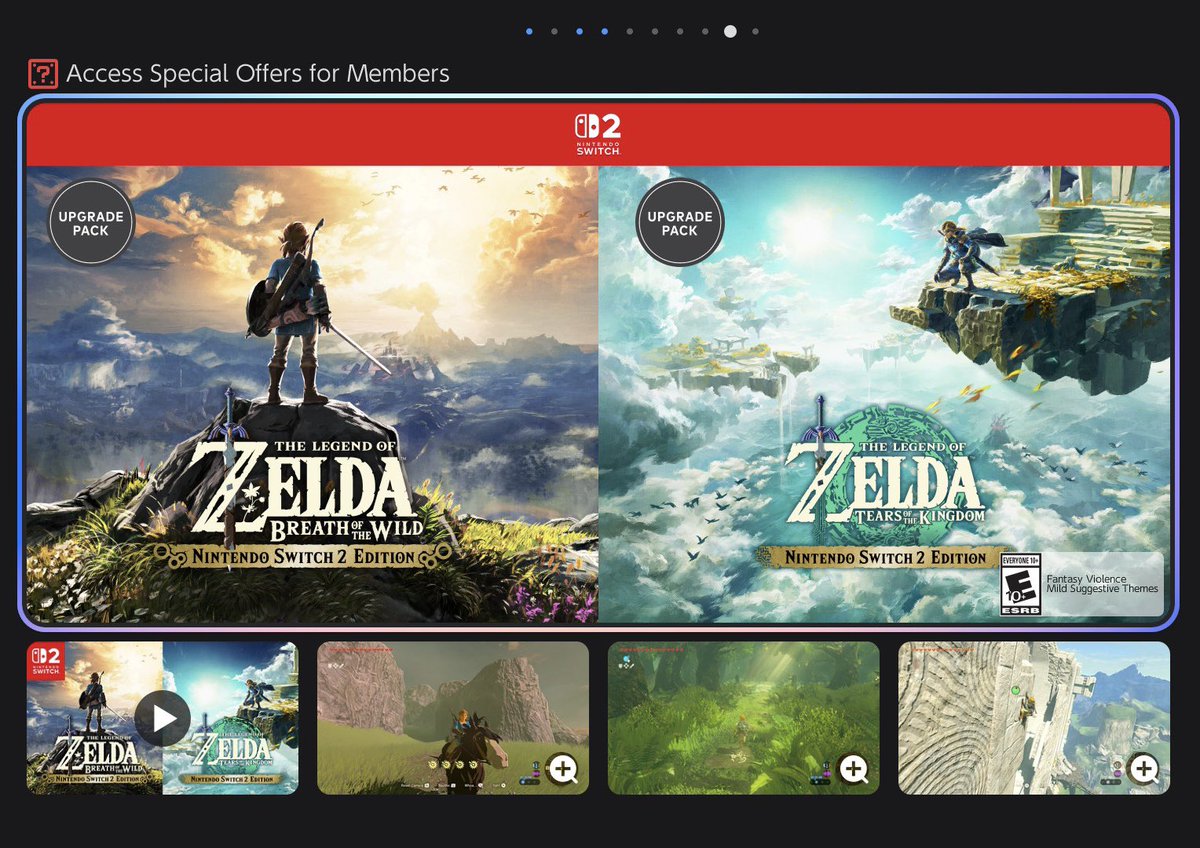Open the horse-riding gameplay screenshot thumbnail

click(x=453, y=718)
